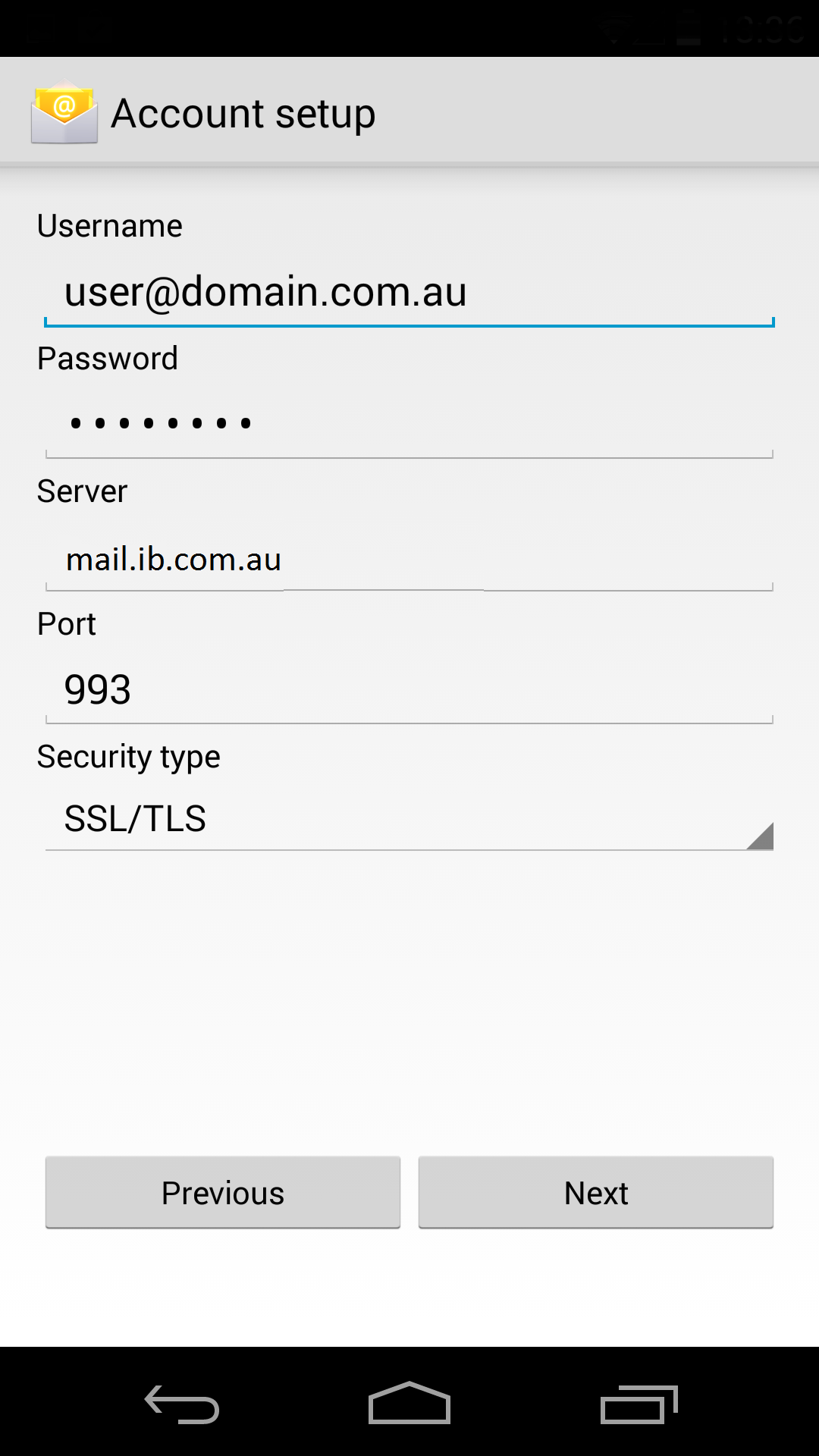Tap the Server label
The width and height of the screenshot is (819, 1456).
(x=83, y=491)
